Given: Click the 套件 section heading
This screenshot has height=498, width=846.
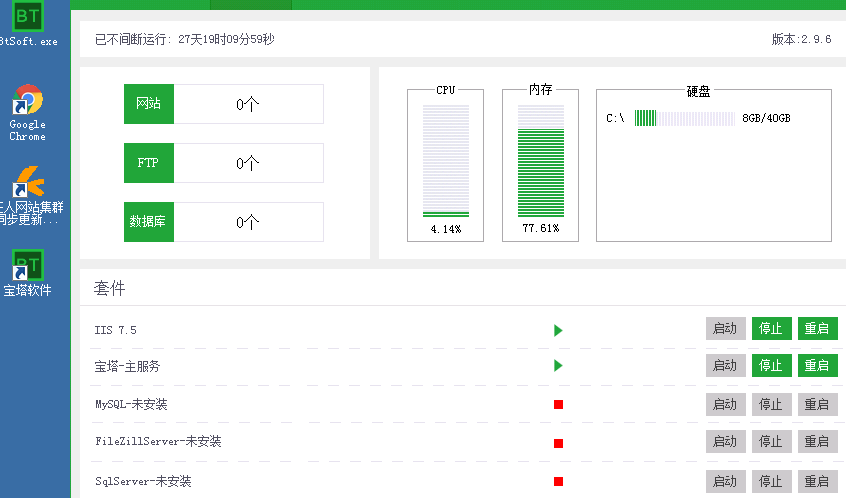Looking at the screenshot, I should tap(110, 288).
